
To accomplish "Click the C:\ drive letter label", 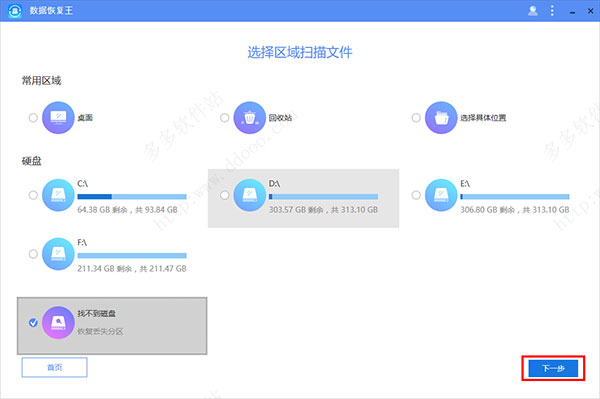I will coord(83,184).
